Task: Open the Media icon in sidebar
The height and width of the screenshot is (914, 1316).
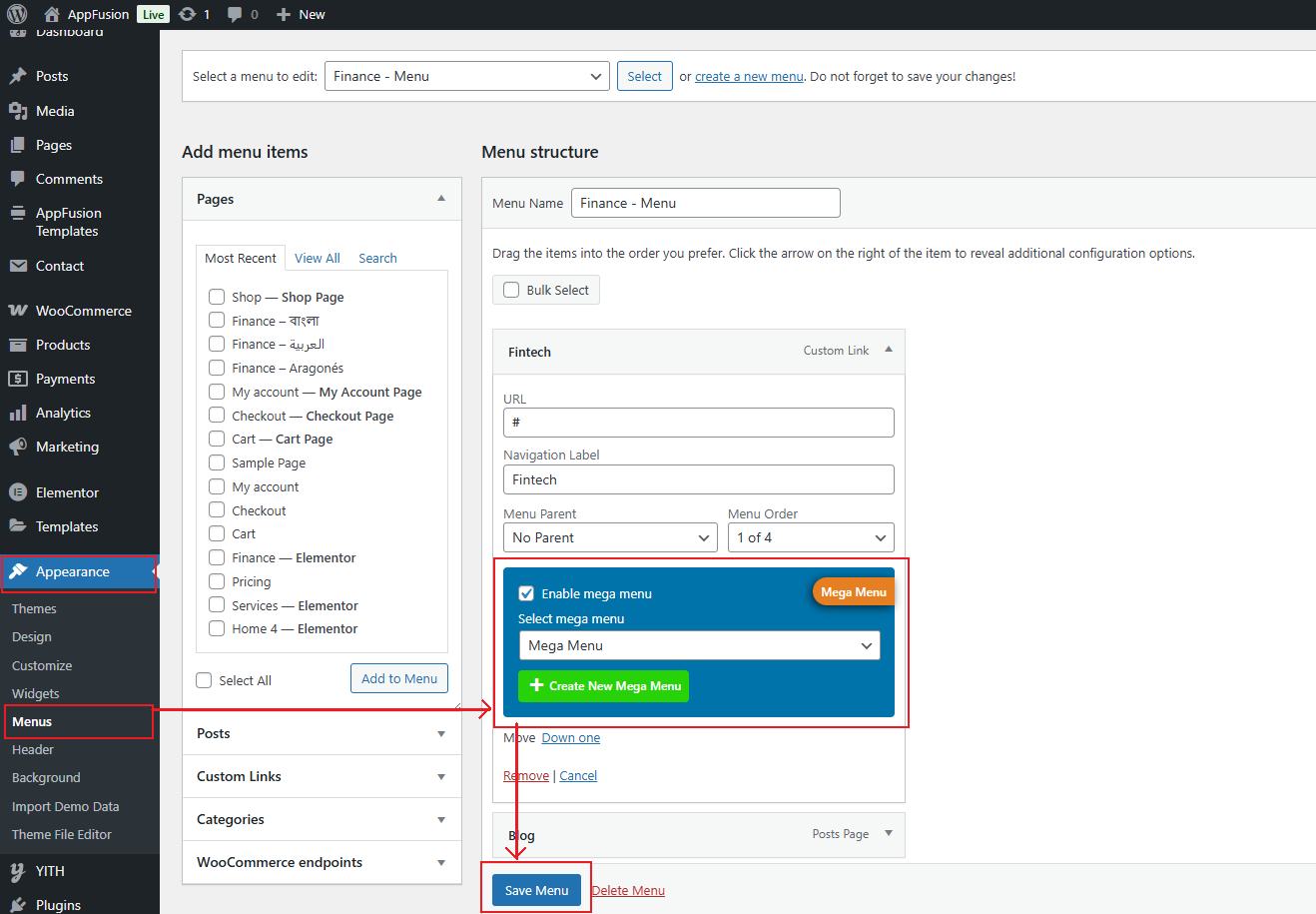Action: click(18, 111)
